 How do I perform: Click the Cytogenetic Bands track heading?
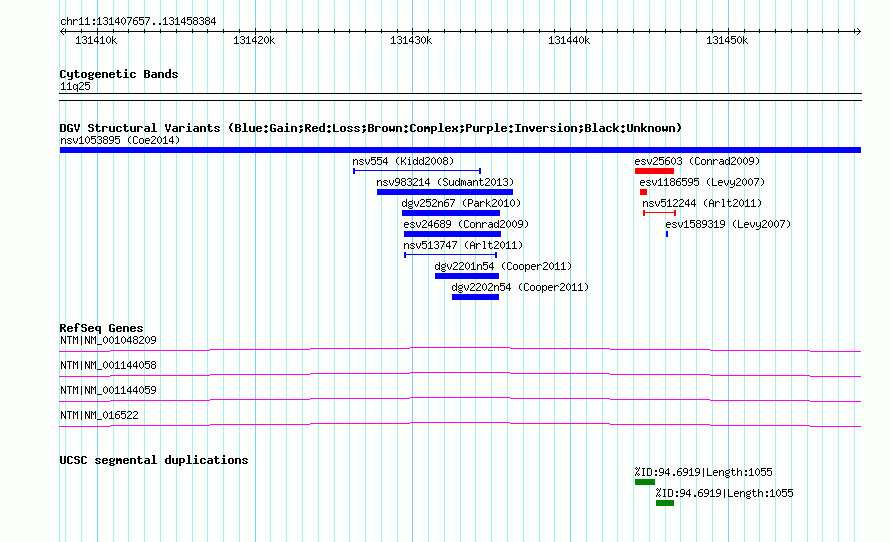pyautogui.click(x=119, y=74)
